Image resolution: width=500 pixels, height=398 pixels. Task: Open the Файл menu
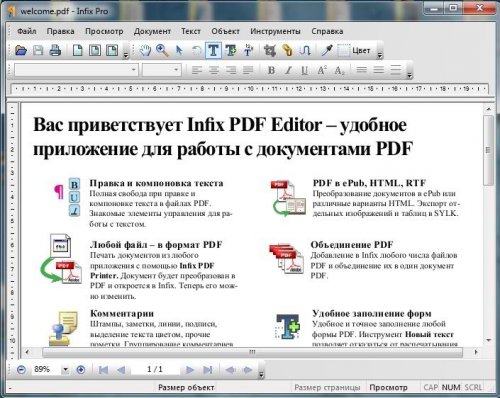pyautogui.click(x=27, y=31)
